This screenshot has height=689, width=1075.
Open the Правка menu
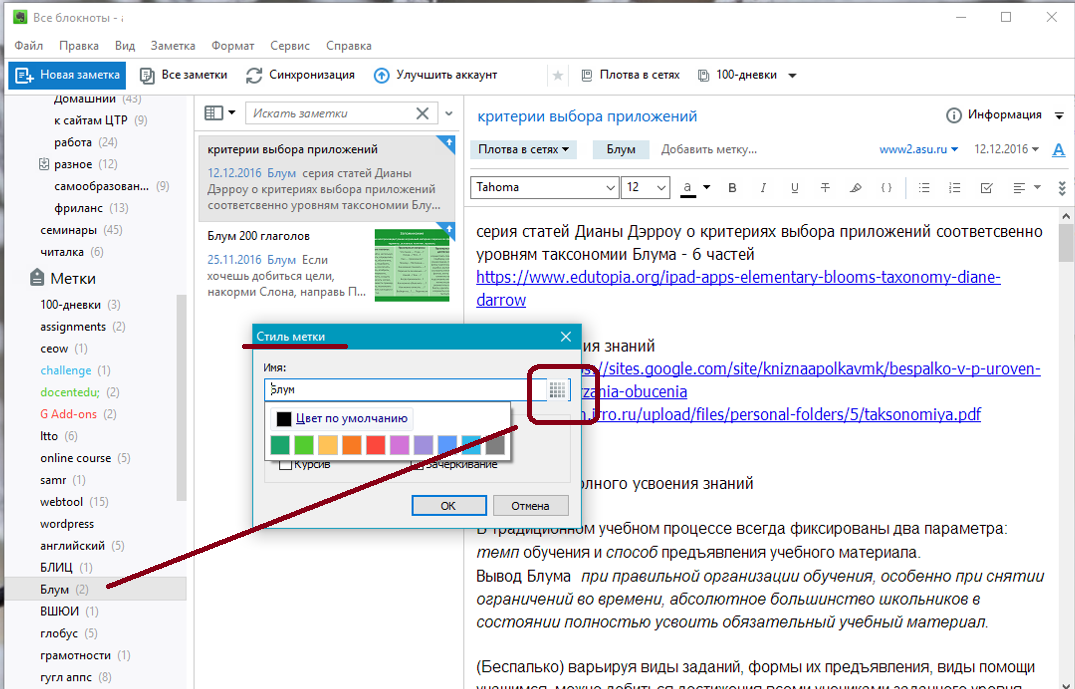click(78, 46)
